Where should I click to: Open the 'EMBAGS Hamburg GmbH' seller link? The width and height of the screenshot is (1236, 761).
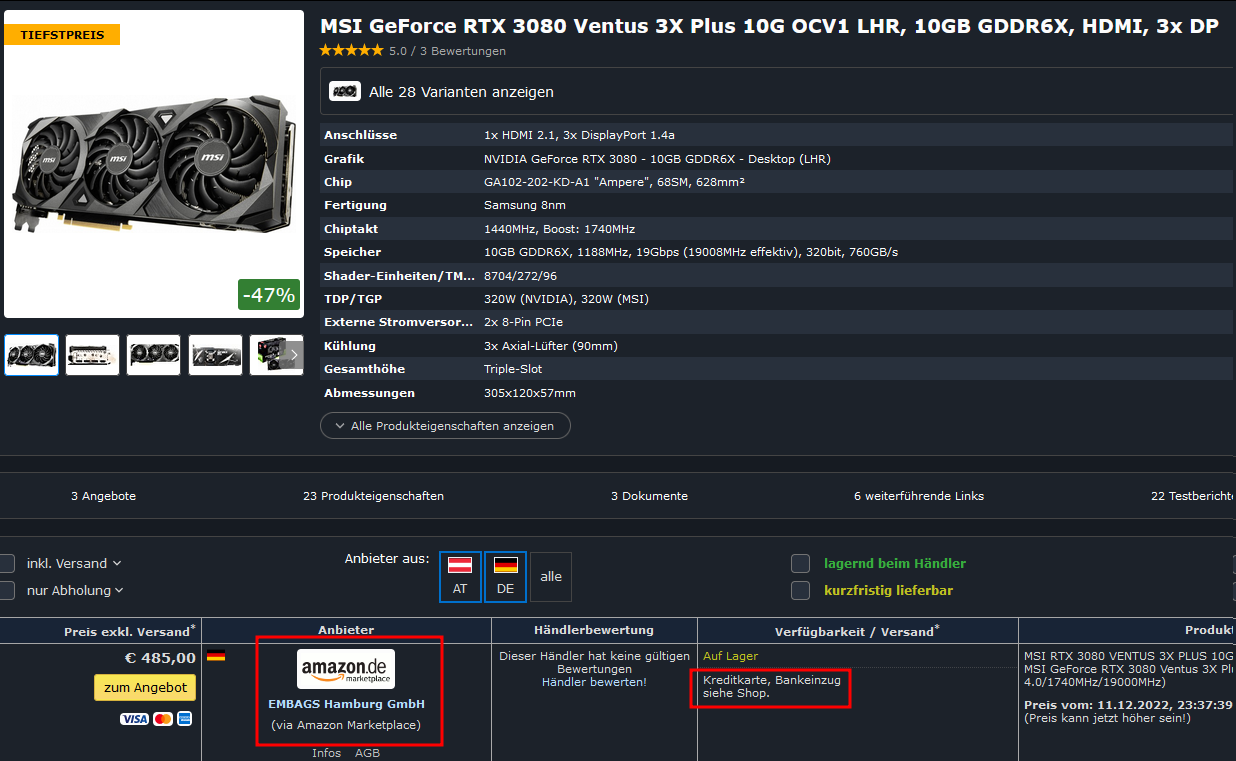pyautogui.click(x=346, y=704)
